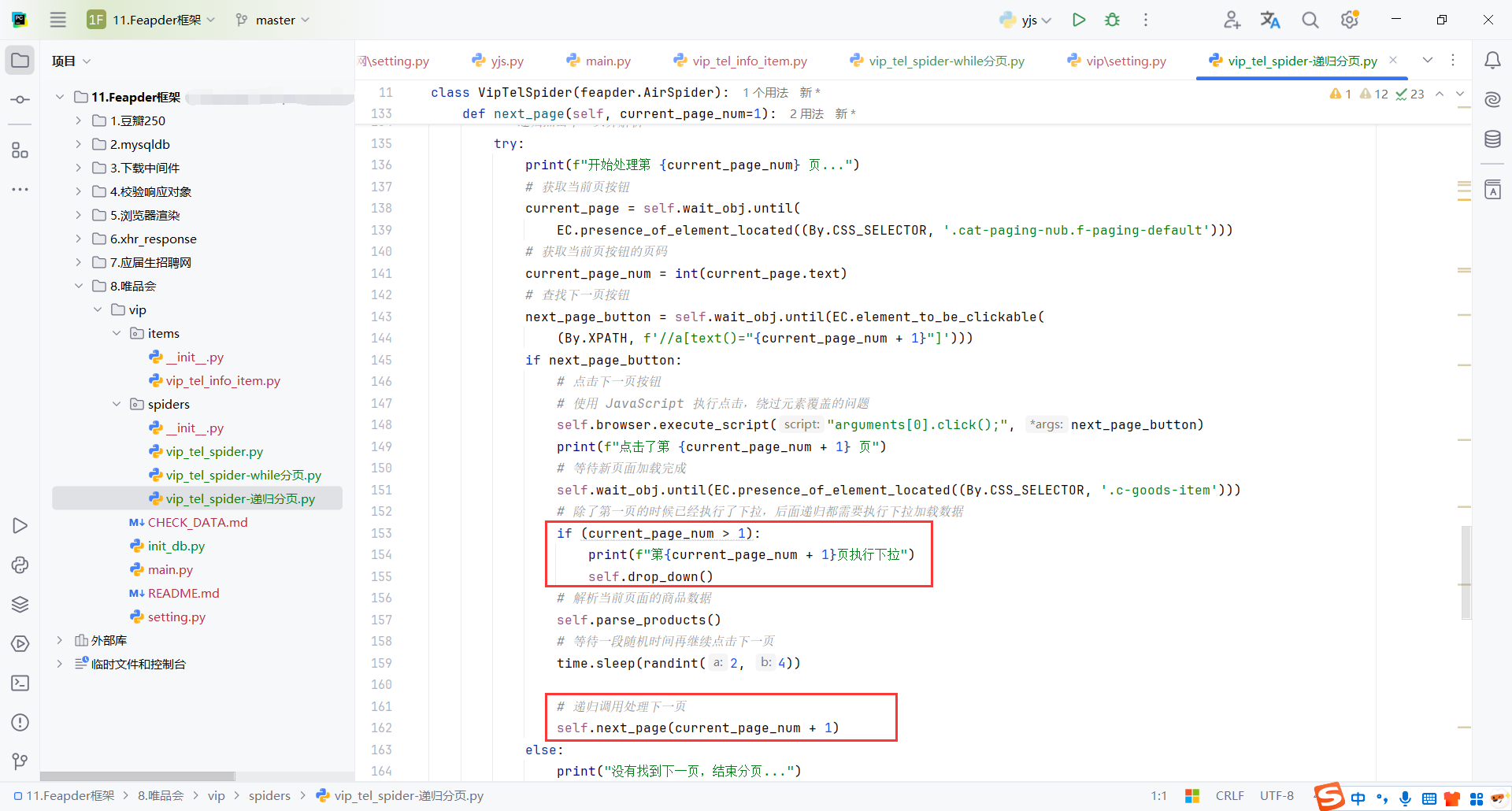Open the Notifications bell icon
This screenshot has height=811, width=1512.
[1493, 60]
